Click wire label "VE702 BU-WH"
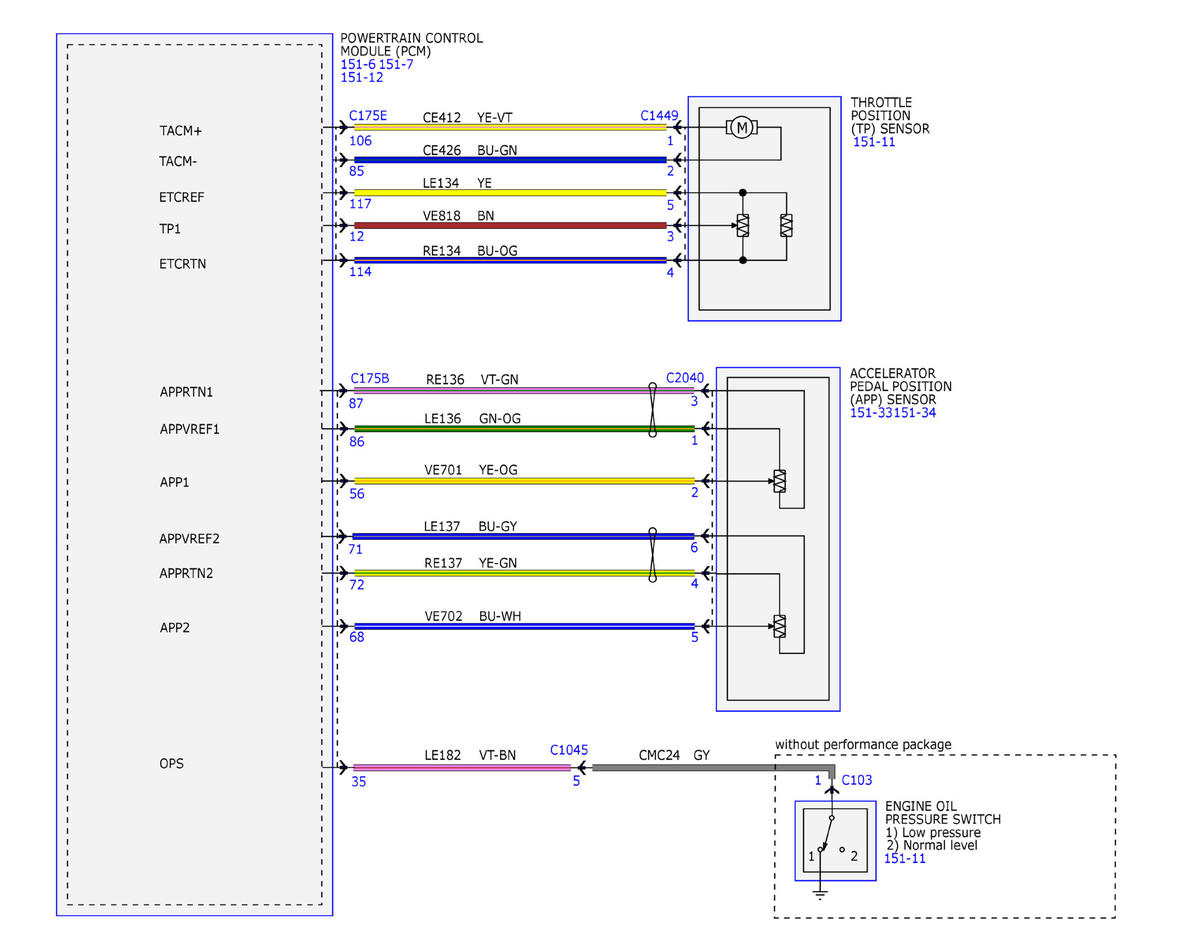 click(472, 617)
